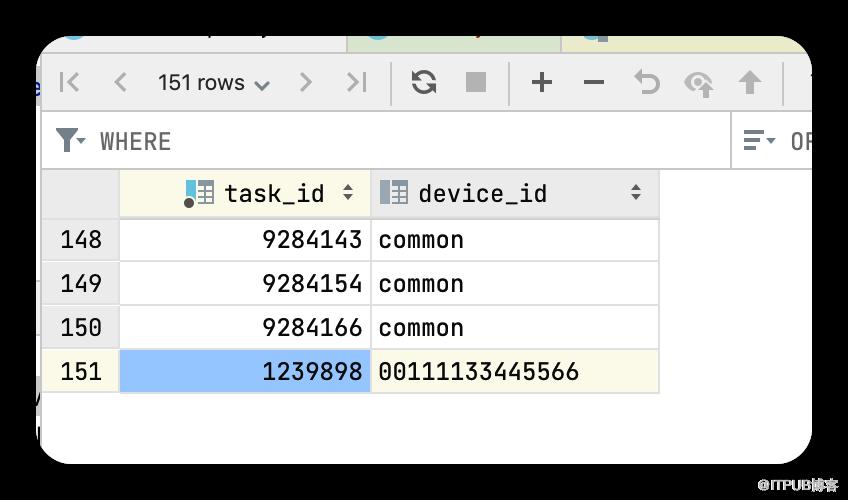848x500 pixels.
Task: Sort by the device_id column header
Action: (x=515, y=194)
